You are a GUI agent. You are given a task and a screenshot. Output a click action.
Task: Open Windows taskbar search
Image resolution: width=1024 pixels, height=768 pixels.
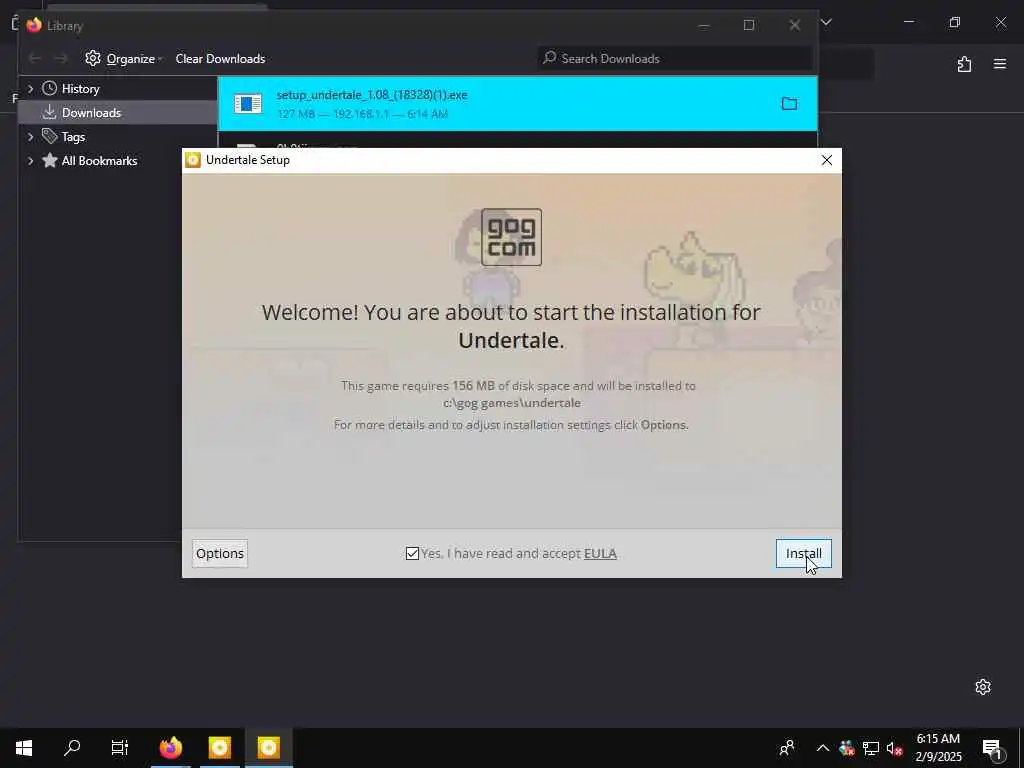pos(72,748)
